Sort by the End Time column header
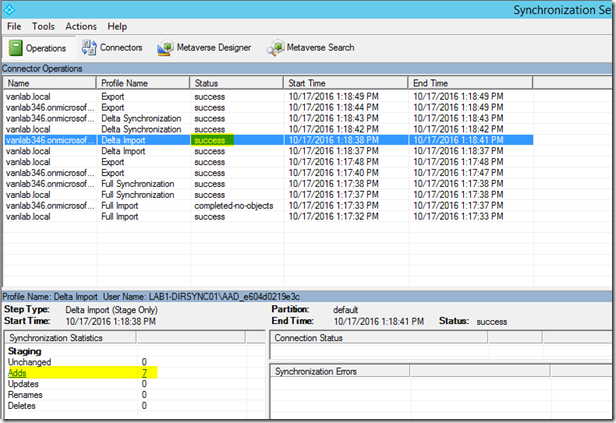 (471, 83)
